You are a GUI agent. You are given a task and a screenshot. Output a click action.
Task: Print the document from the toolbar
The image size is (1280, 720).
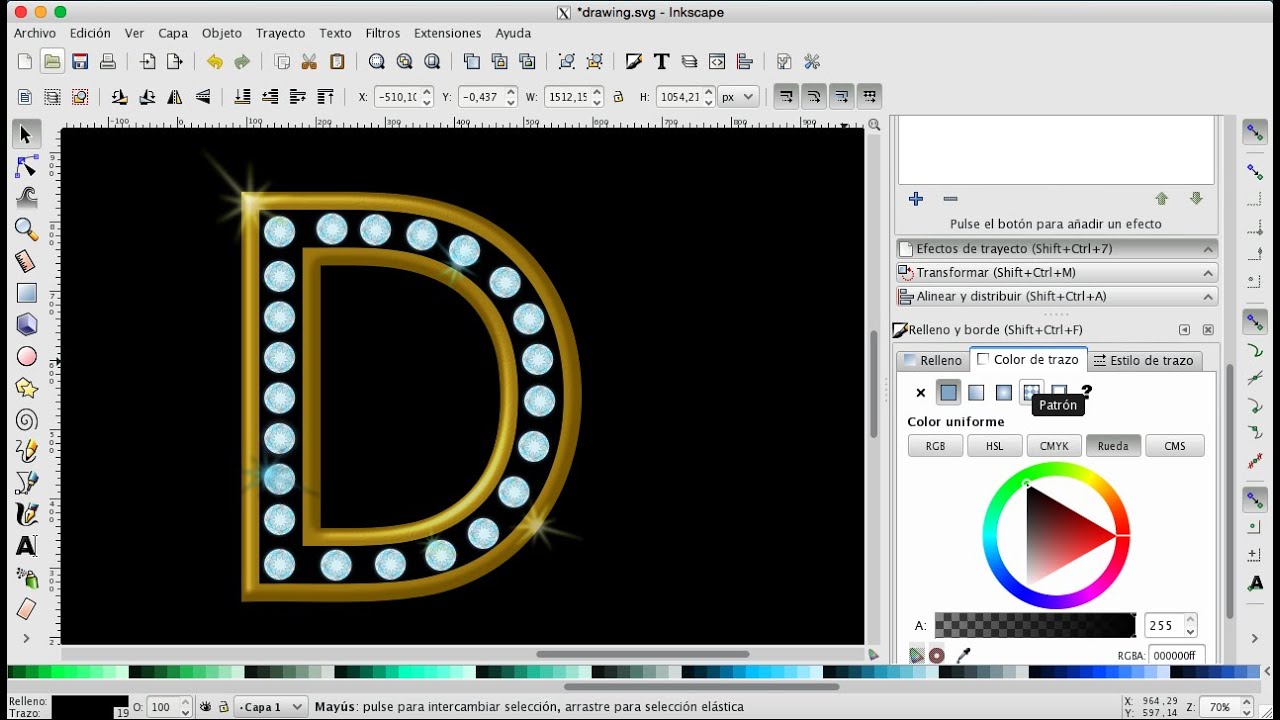coord(108,62)
